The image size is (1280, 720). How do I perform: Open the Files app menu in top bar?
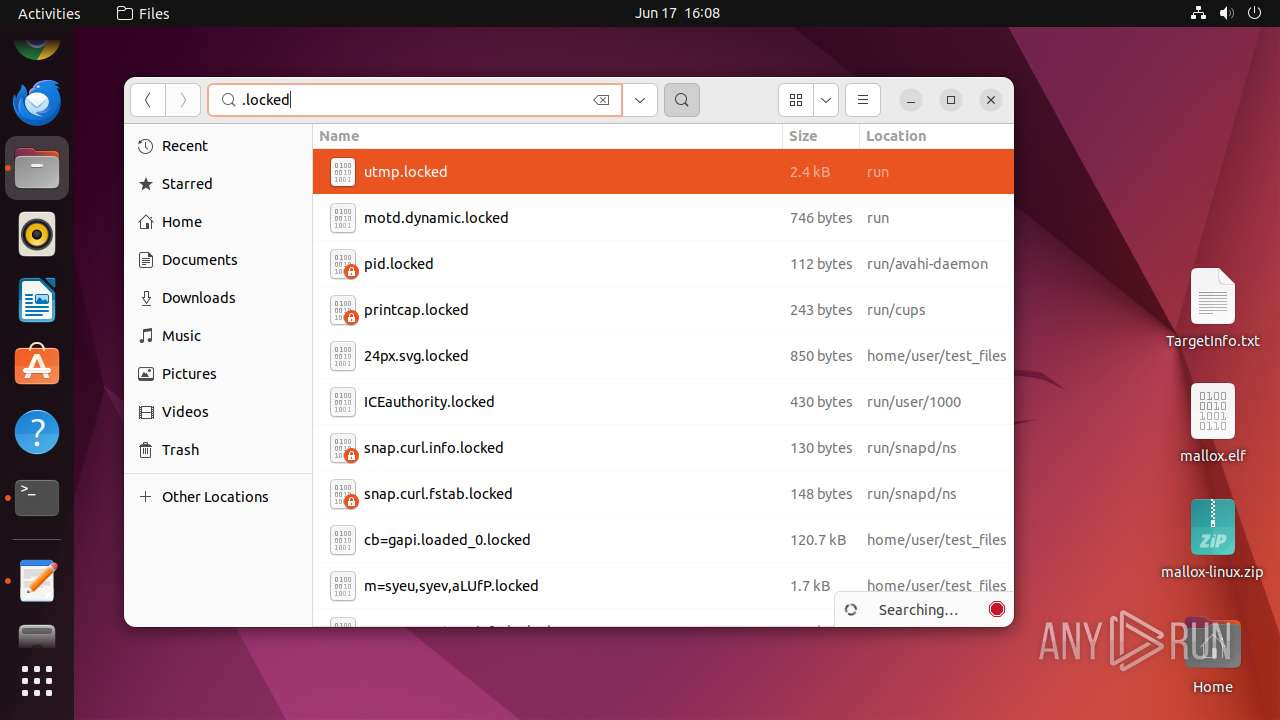pos(143,13)
